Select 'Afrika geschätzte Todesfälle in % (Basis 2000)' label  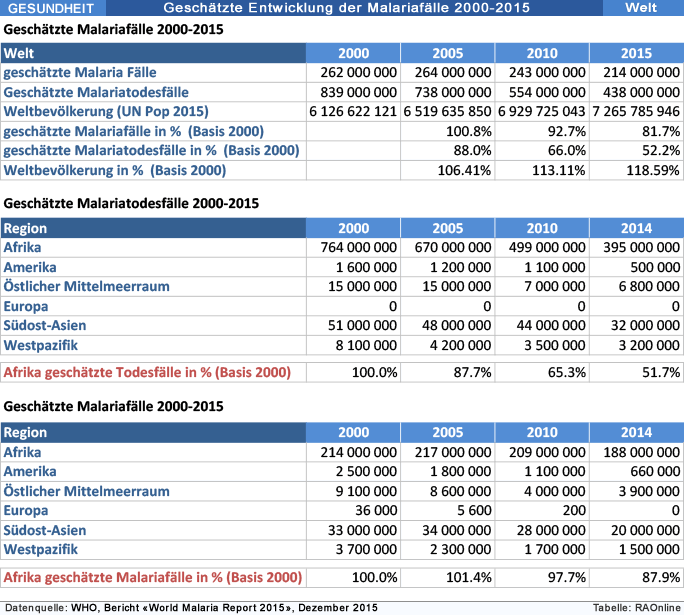pyautogui.click(x=147, y=373)
